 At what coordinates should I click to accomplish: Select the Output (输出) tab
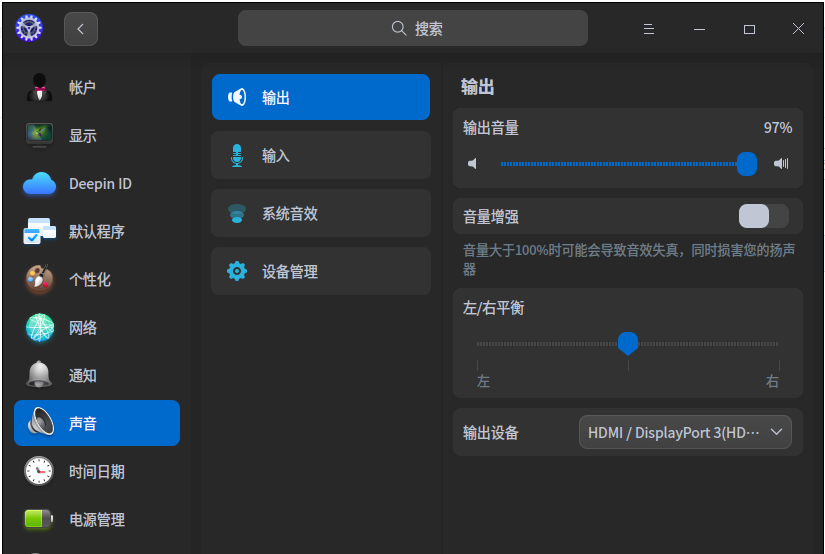[320, 98]
